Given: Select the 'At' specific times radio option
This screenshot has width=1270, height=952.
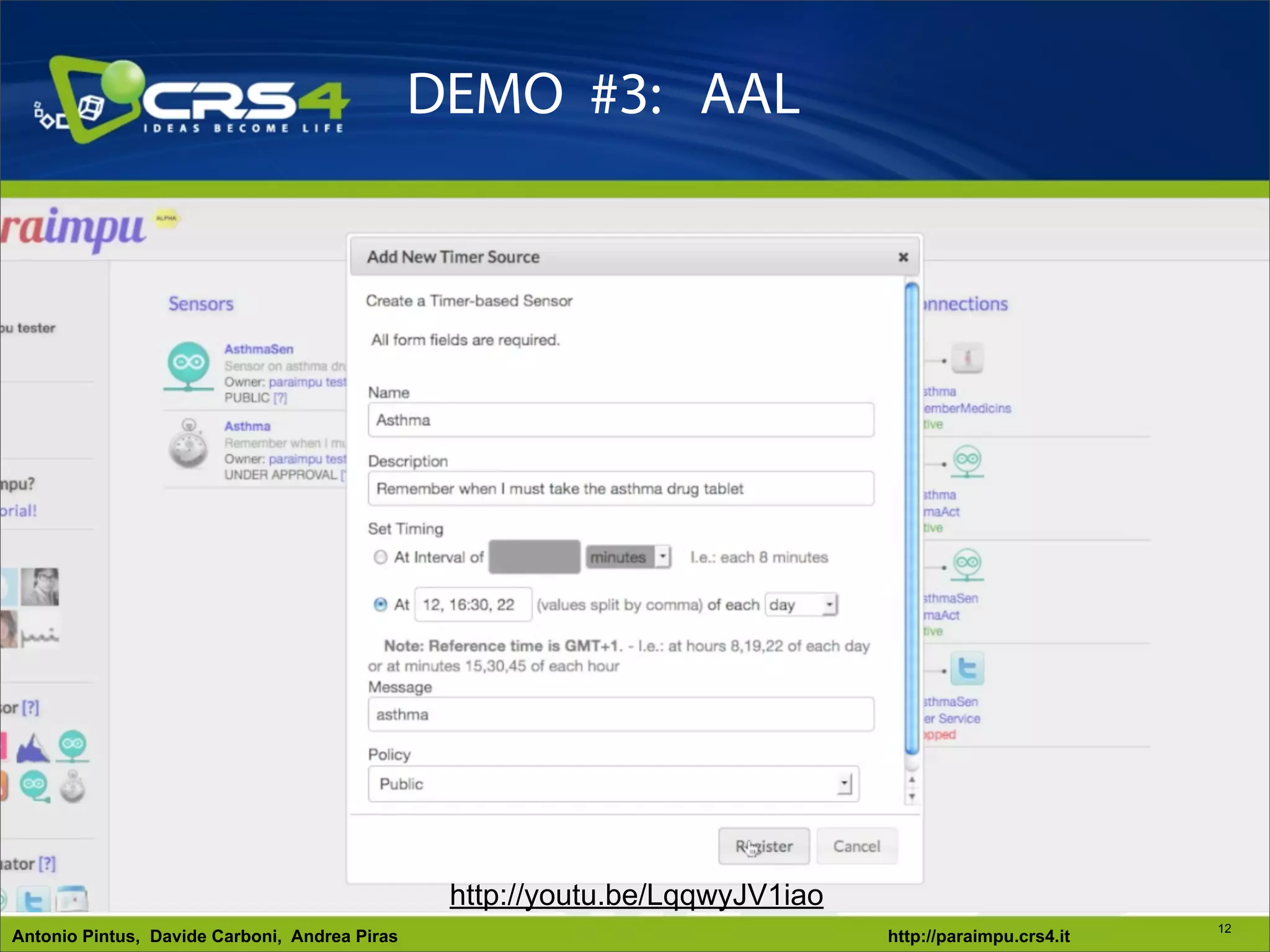Looking at the screenshot, I should click(380, 604).
